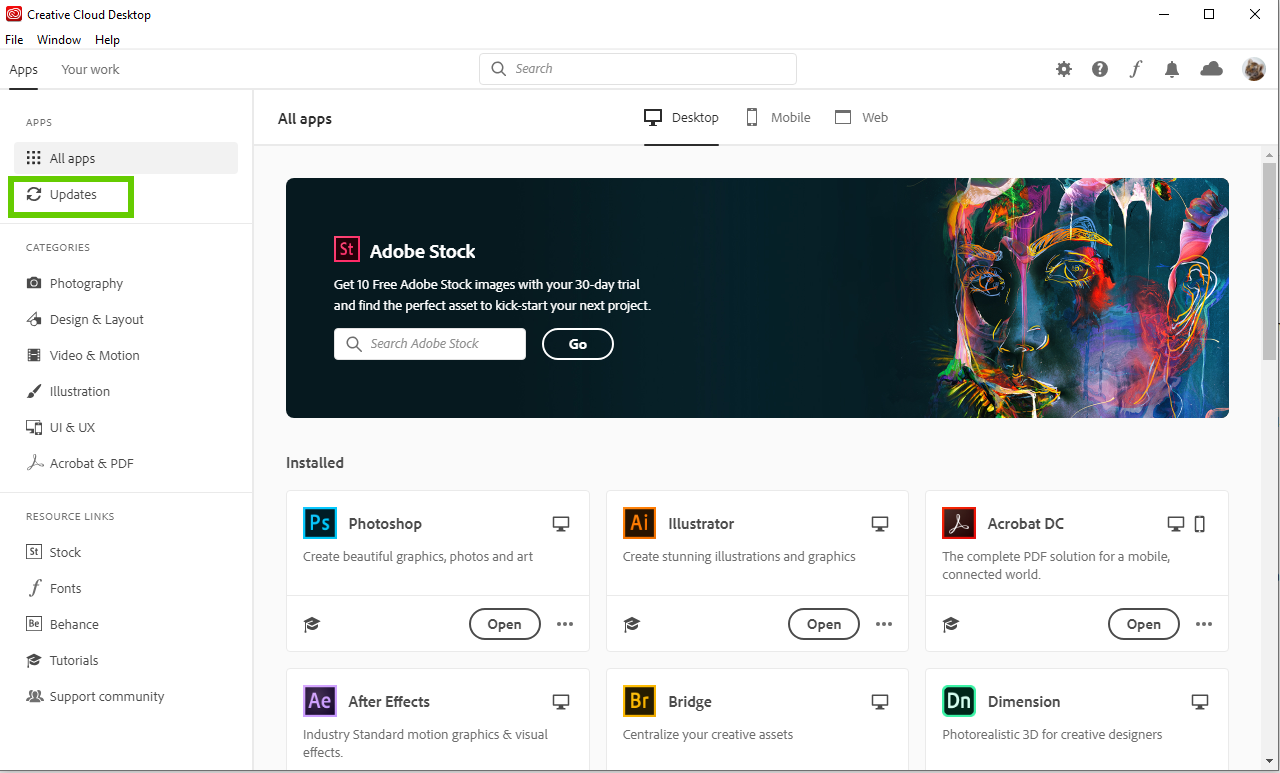Click the Desktop platform filter
This screenshot has width=1280, height=773.
point(681,117)
